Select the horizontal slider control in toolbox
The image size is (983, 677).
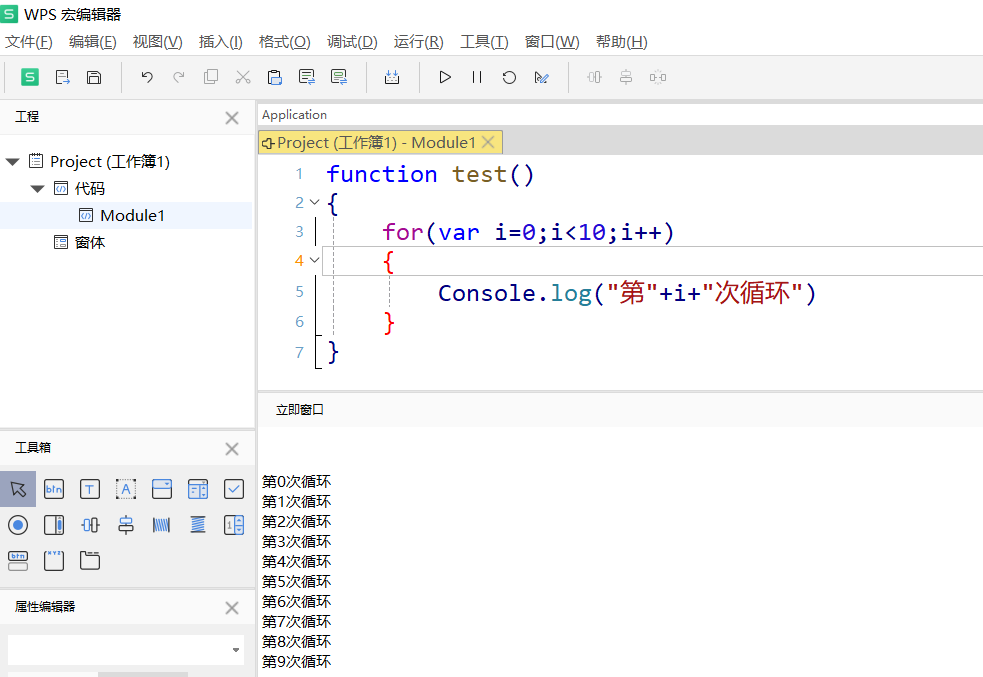pyautogui.click(x=90, y=525)
